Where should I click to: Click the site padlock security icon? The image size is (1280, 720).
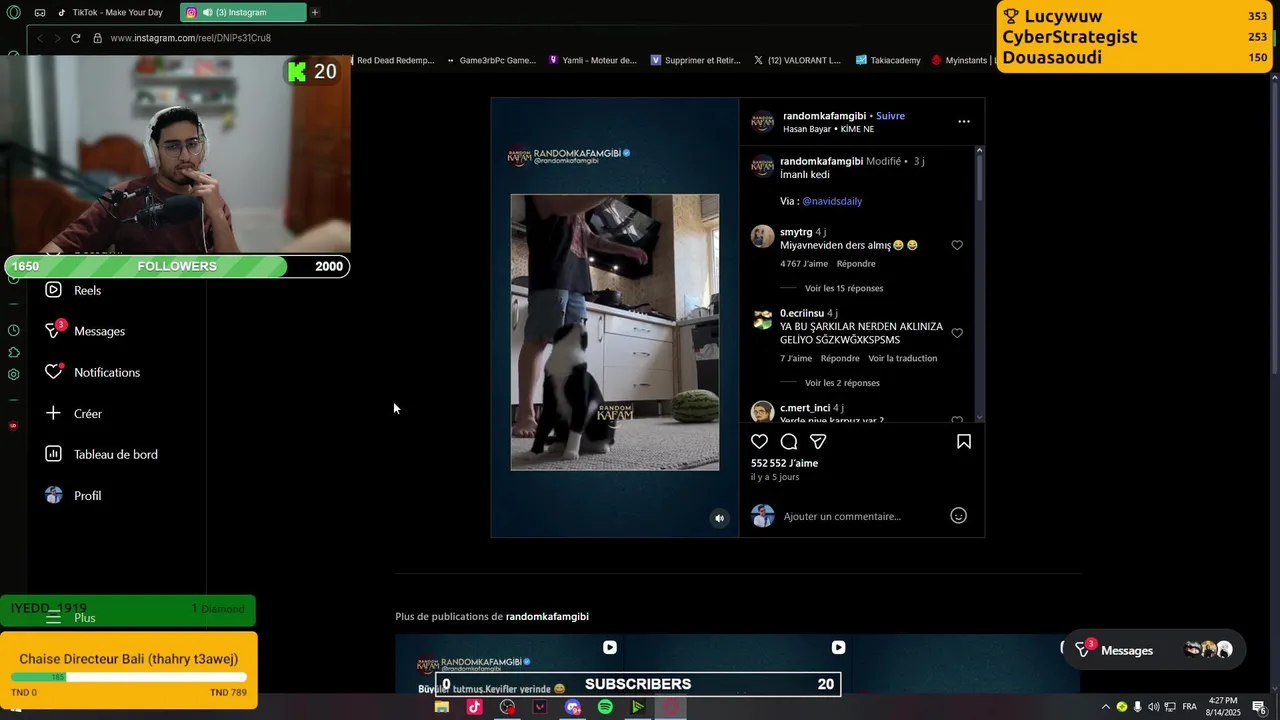(x=97, y=38)
